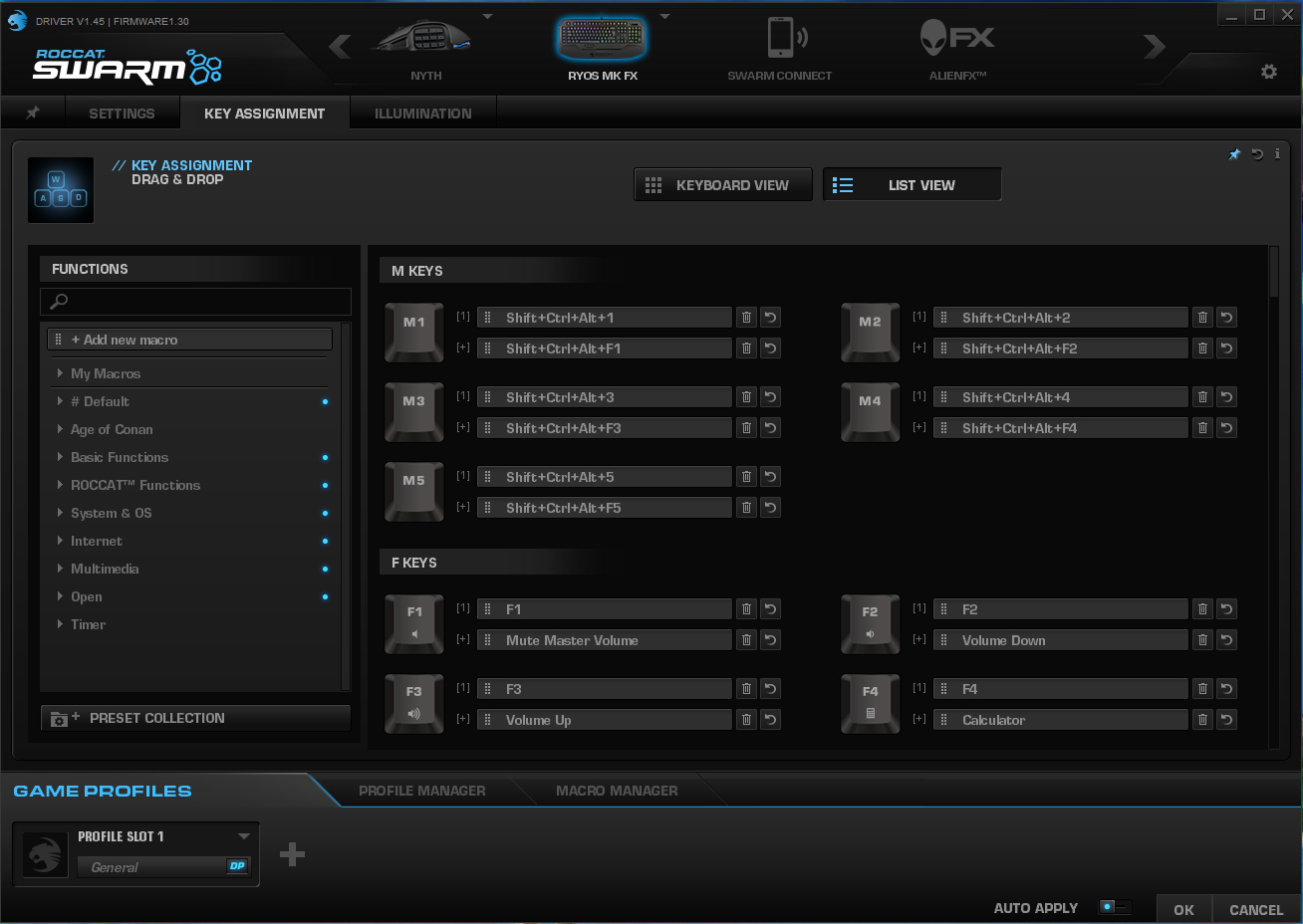Screen dimensions: 1303x924
Task: Switch to Macro Manager tab
Action: pos(617,791)
